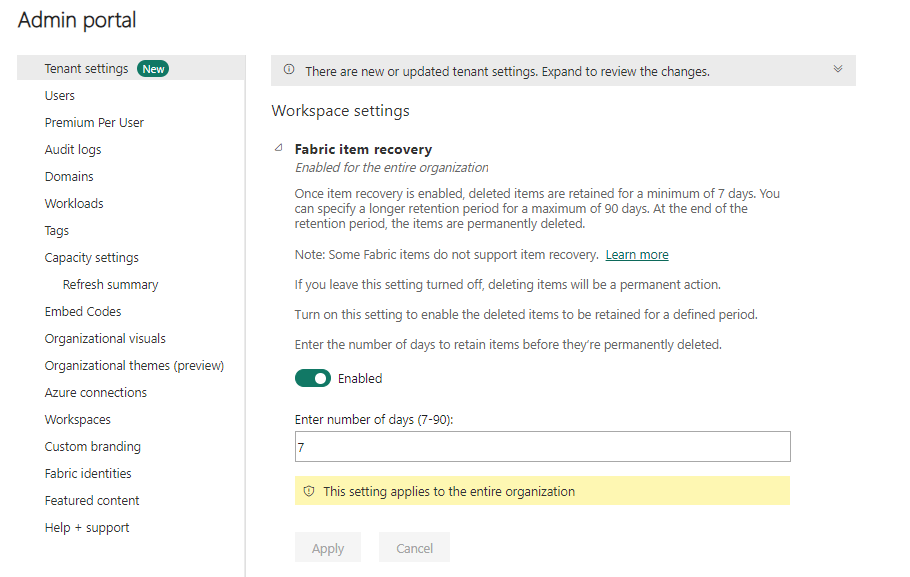The width and height of the screenshot is (910, 577).
Task: Open Organizational visuals page
Action: coord(105,339)
